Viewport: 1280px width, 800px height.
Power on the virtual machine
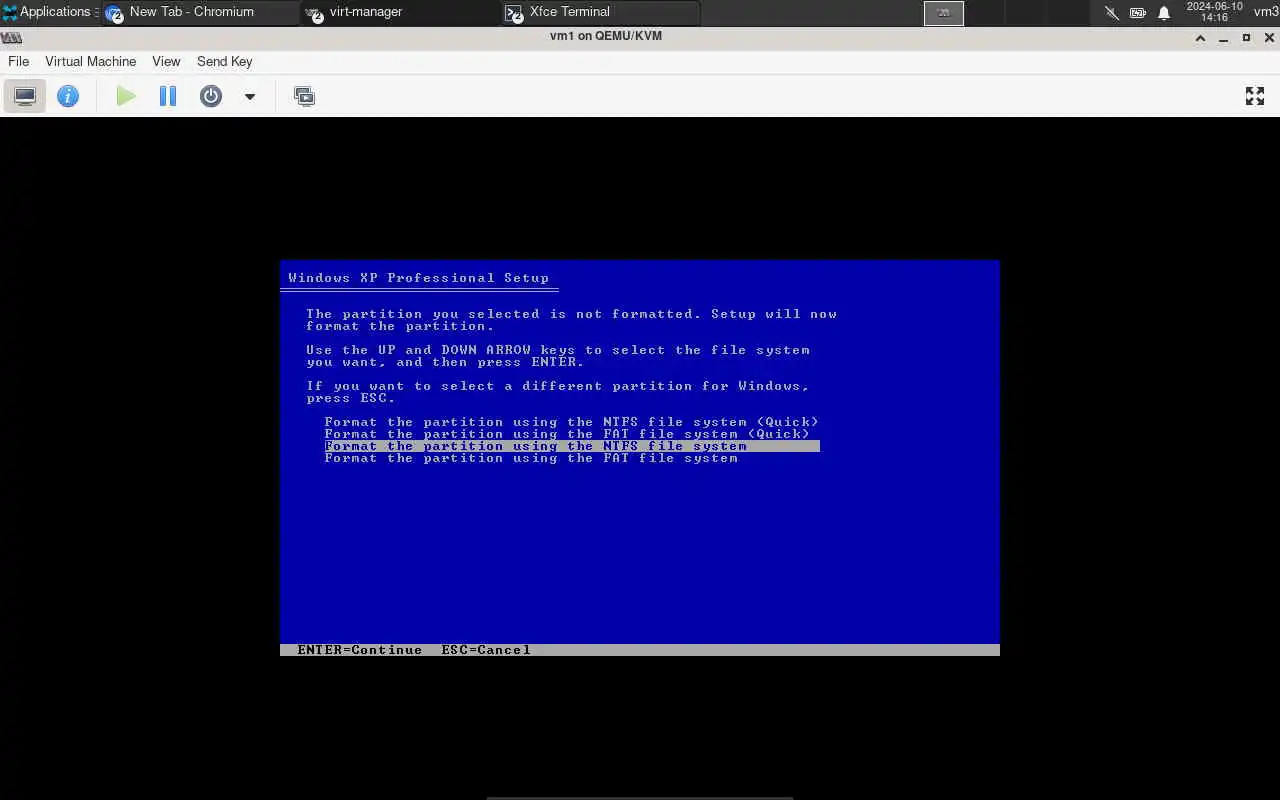coord(126,96)
